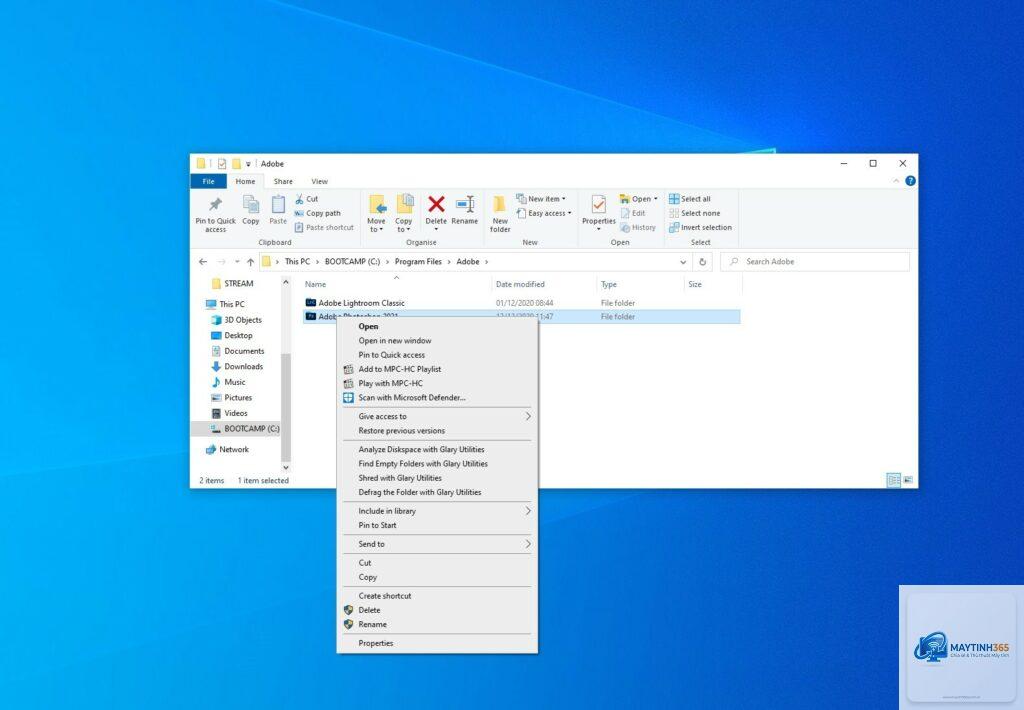Image resolution: width=1024 pixels, height=710 pixels.
Task: Open the New item dropdown
Action: 541,199
